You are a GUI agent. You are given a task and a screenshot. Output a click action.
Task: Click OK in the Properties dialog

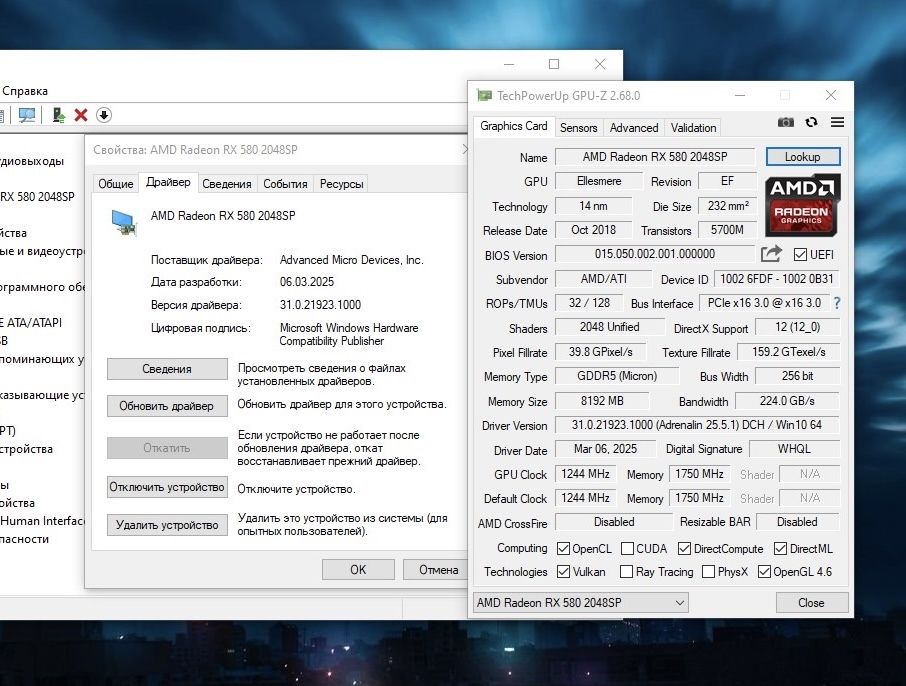(x=358, y=570)
